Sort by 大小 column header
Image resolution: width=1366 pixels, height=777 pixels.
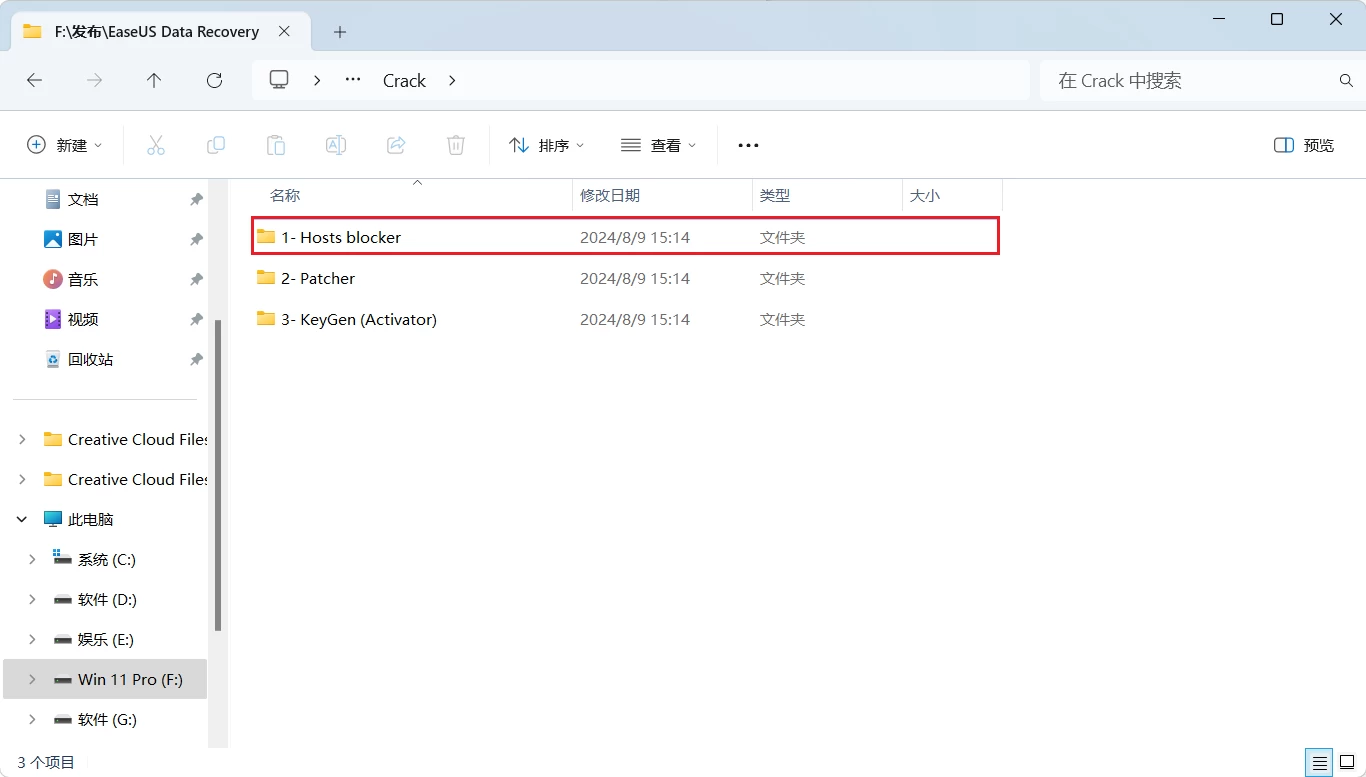coord(952,196)
